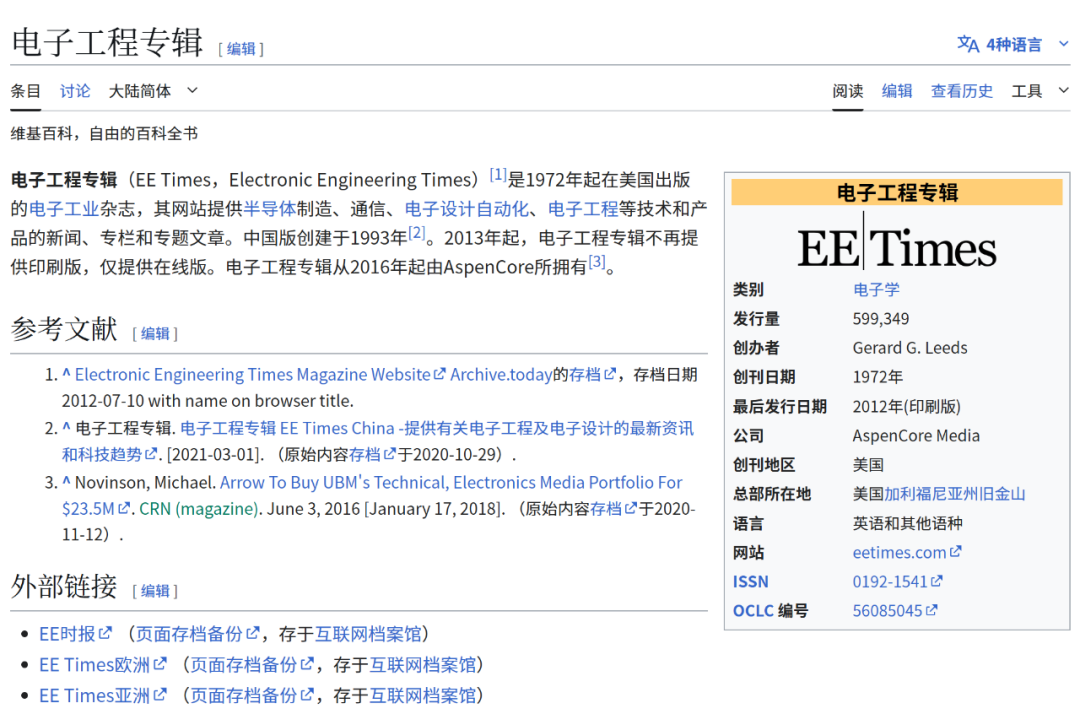
Task: Open the CRN (magazine) link
Action: pos(198,509)
